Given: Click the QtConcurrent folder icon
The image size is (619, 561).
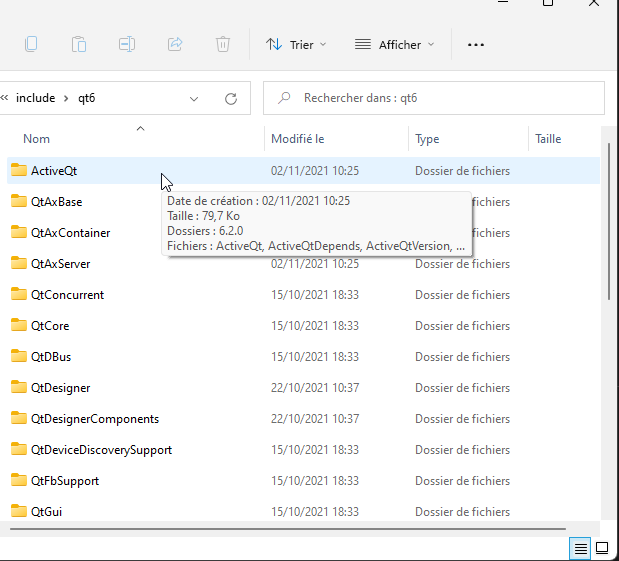Looking at the screenshot, I should pyautogui.click(x=19, y=294).
